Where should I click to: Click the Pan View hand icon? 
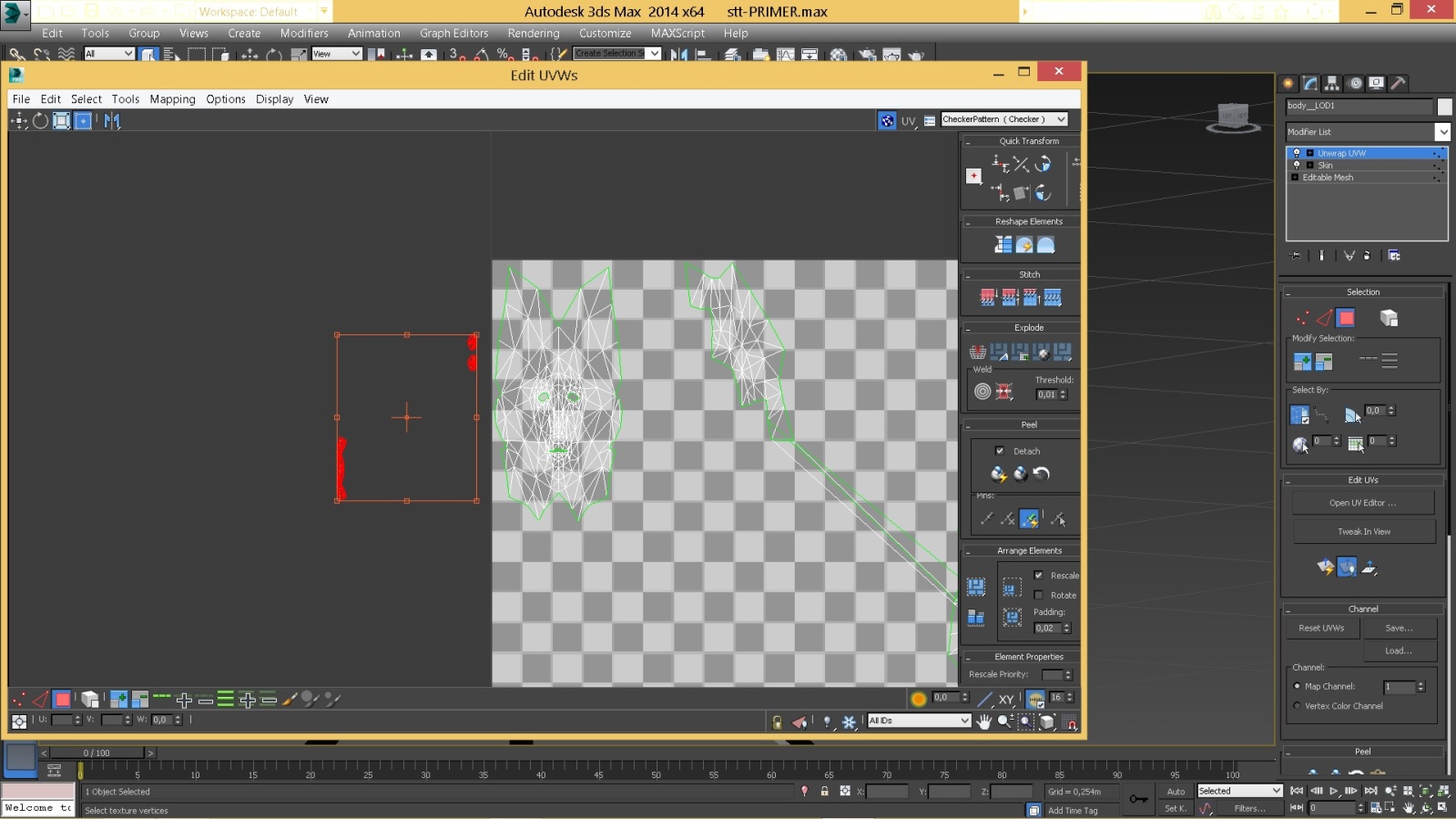coord(984,722)
